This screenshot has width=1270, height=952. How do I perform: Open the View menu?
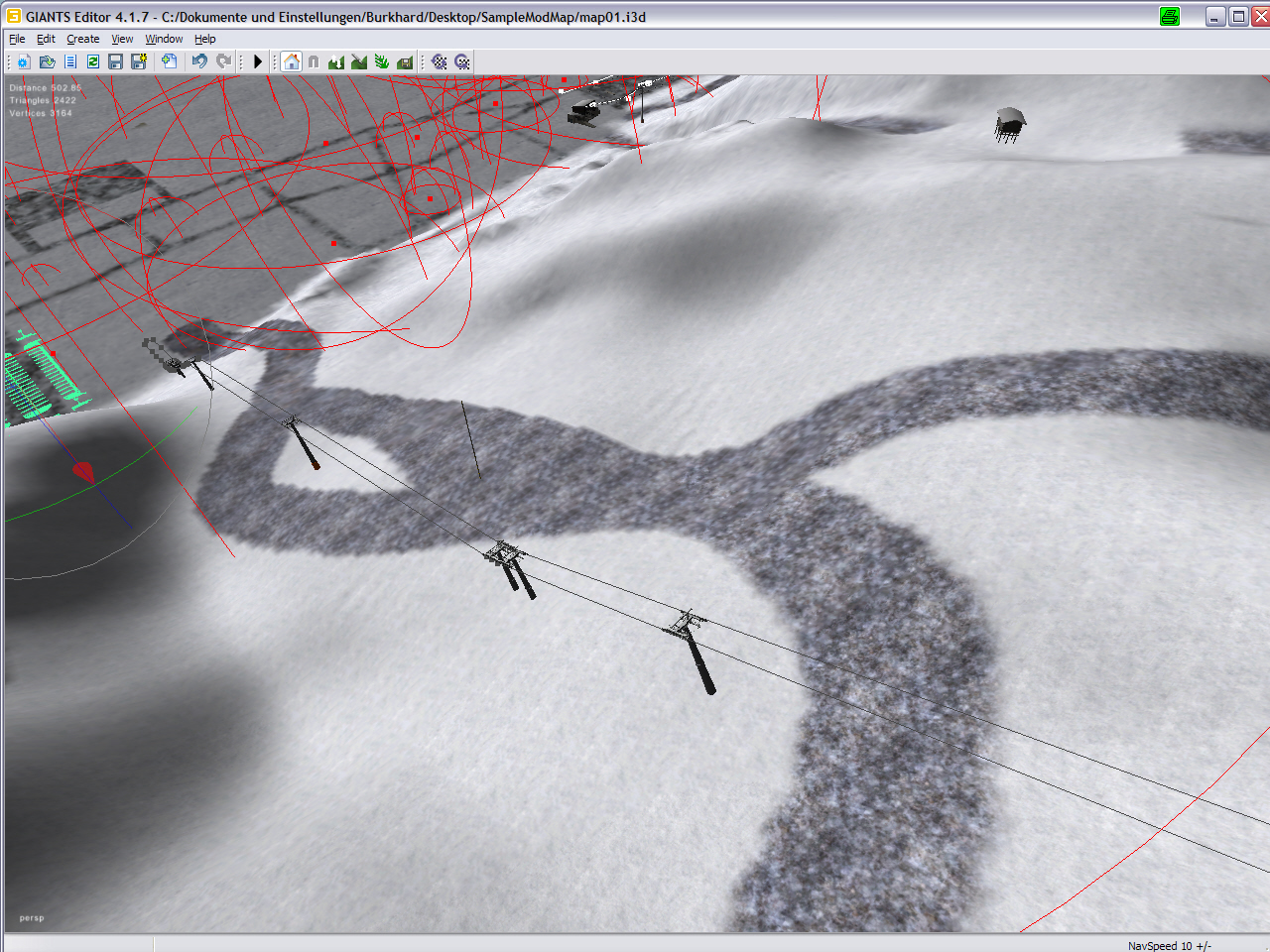(x=122, y=39)
